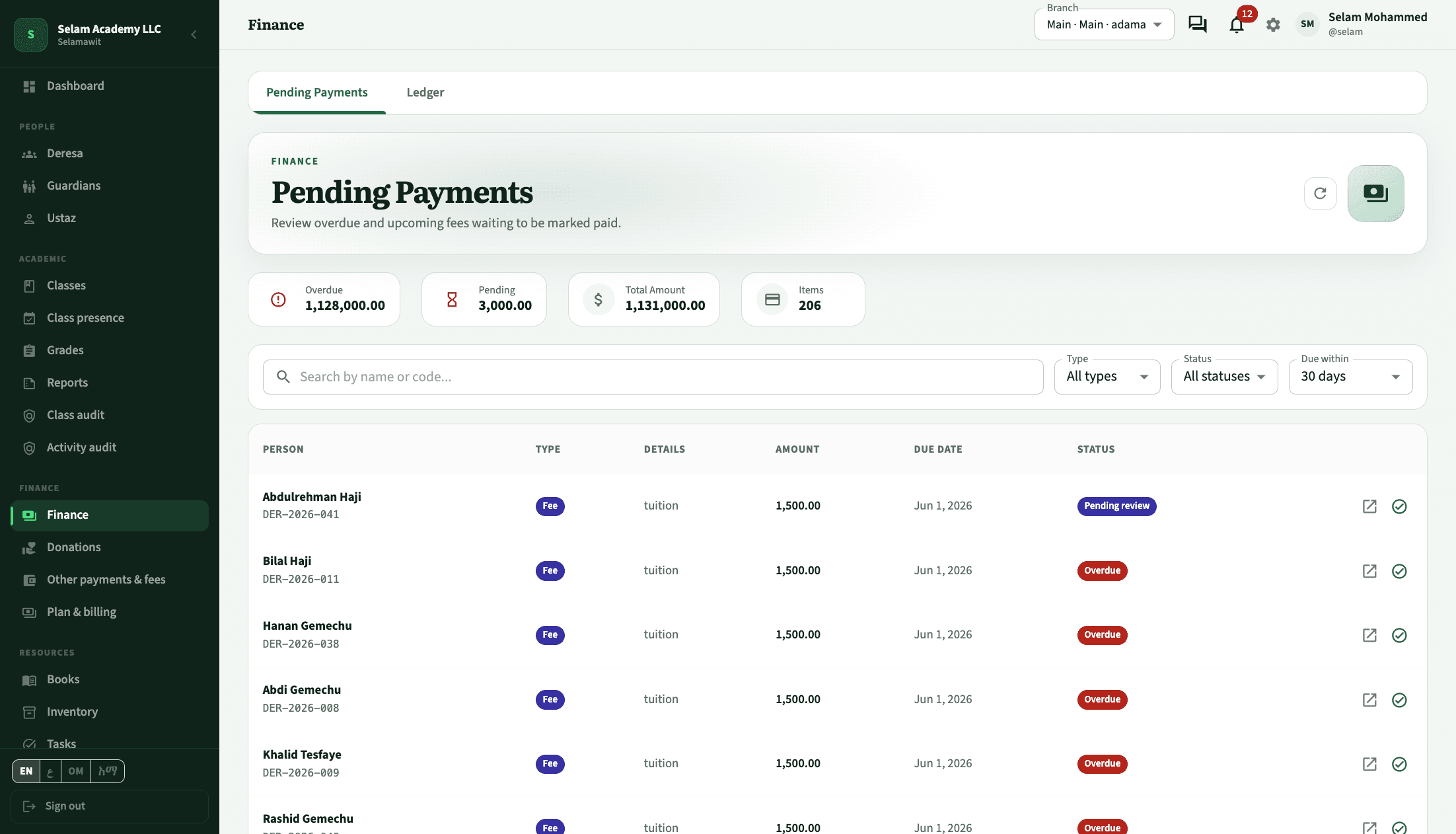Open Bilal Haji's payment record
Image resolution: width=1456 pixels, height=834 pixels.
[x=1369, y=571]
